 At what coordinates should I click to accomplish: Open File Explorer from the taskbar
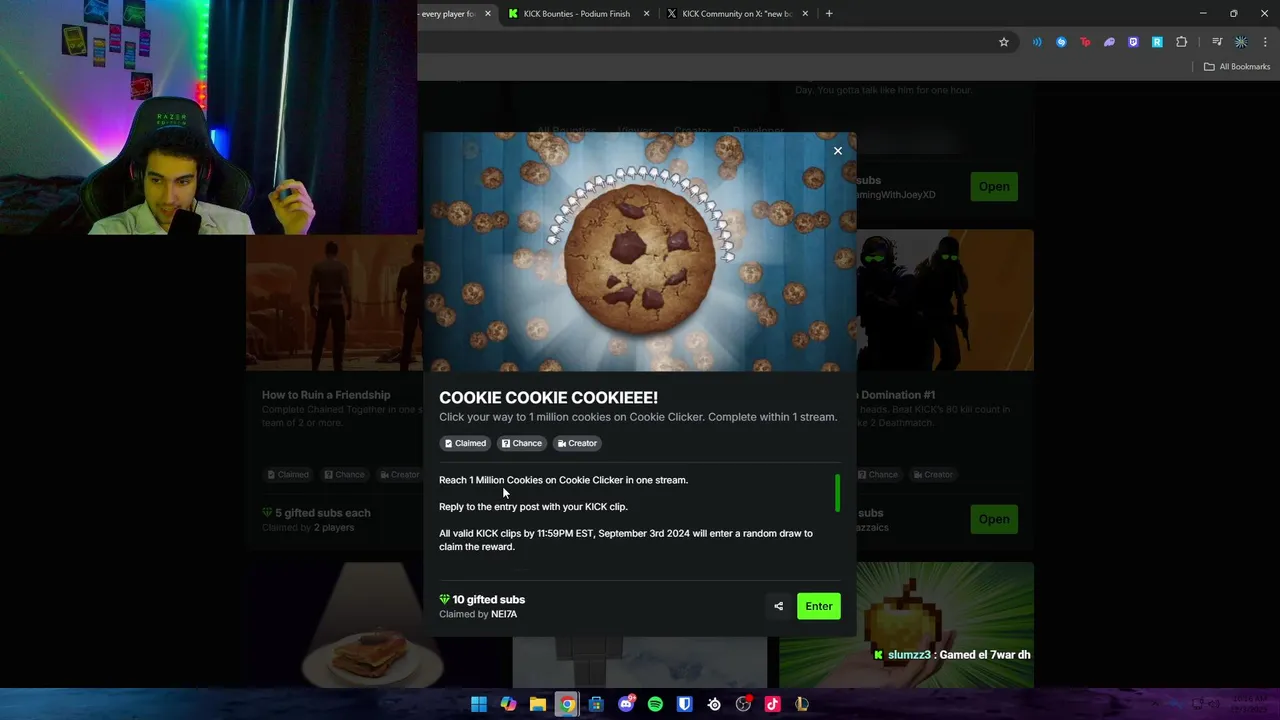point(538,704)
